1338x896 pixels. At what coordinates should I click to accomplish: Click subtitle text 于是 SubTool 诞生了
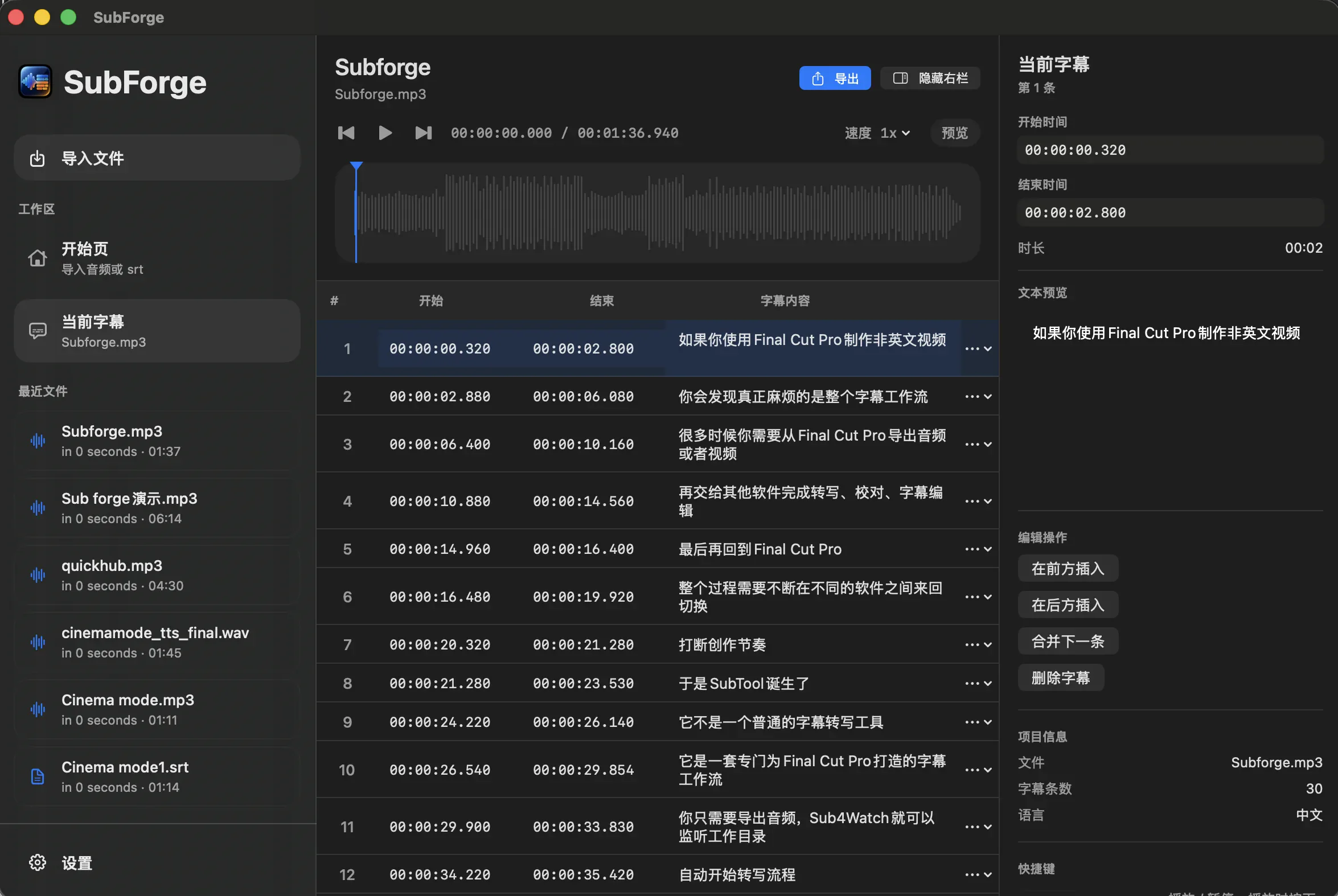point(744,684)
